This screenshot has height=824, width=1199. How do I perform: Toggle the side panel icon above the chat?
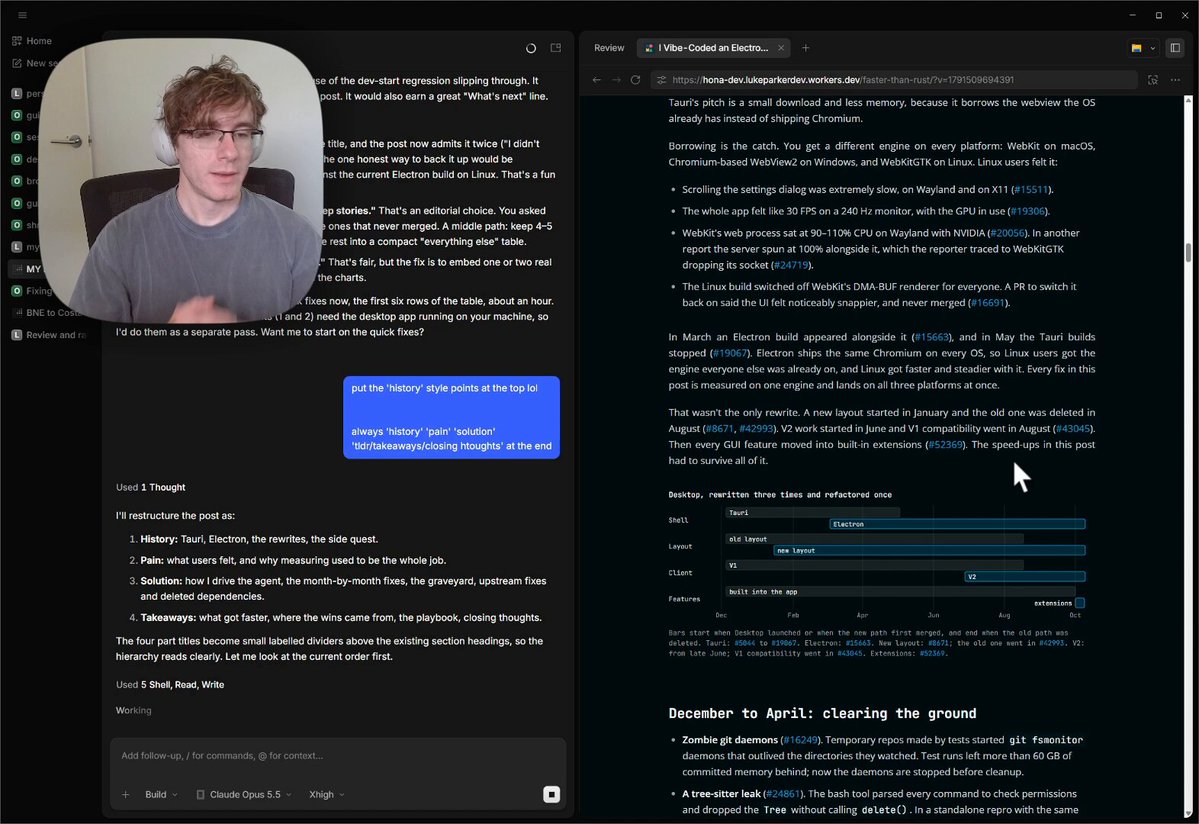[556, 48]
